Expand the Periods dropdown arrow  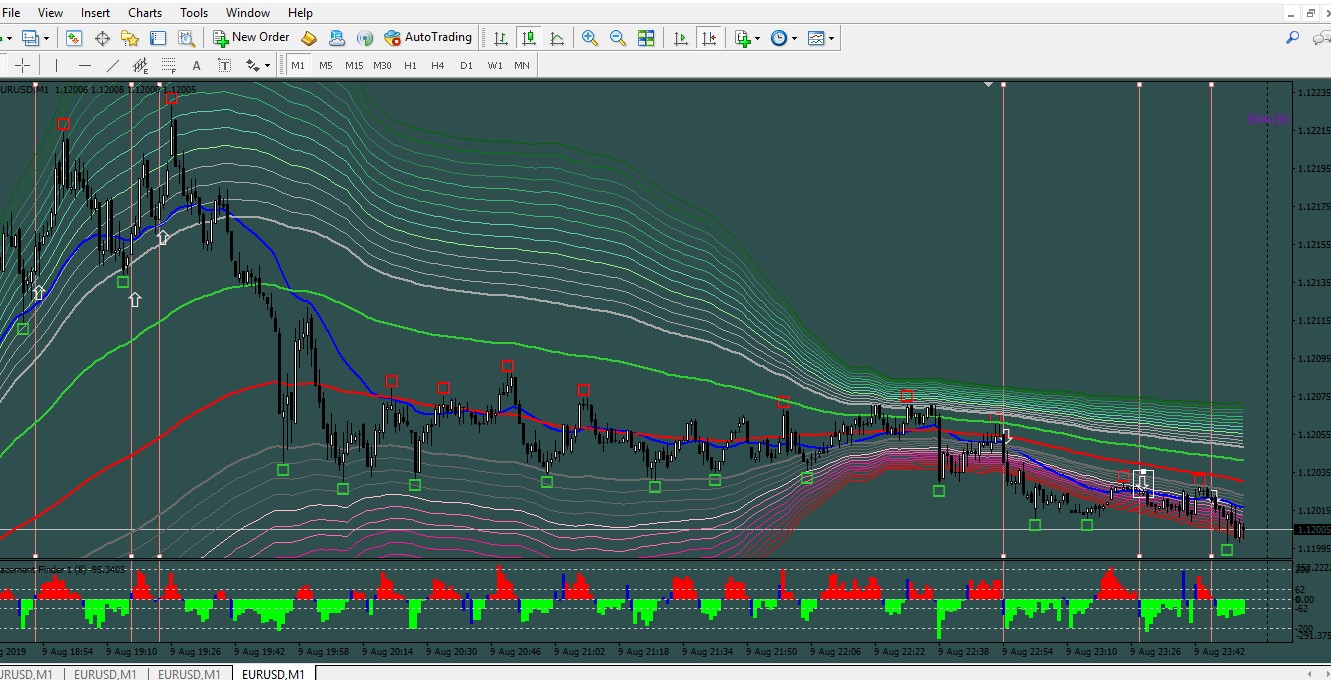[x=795, y=38]
